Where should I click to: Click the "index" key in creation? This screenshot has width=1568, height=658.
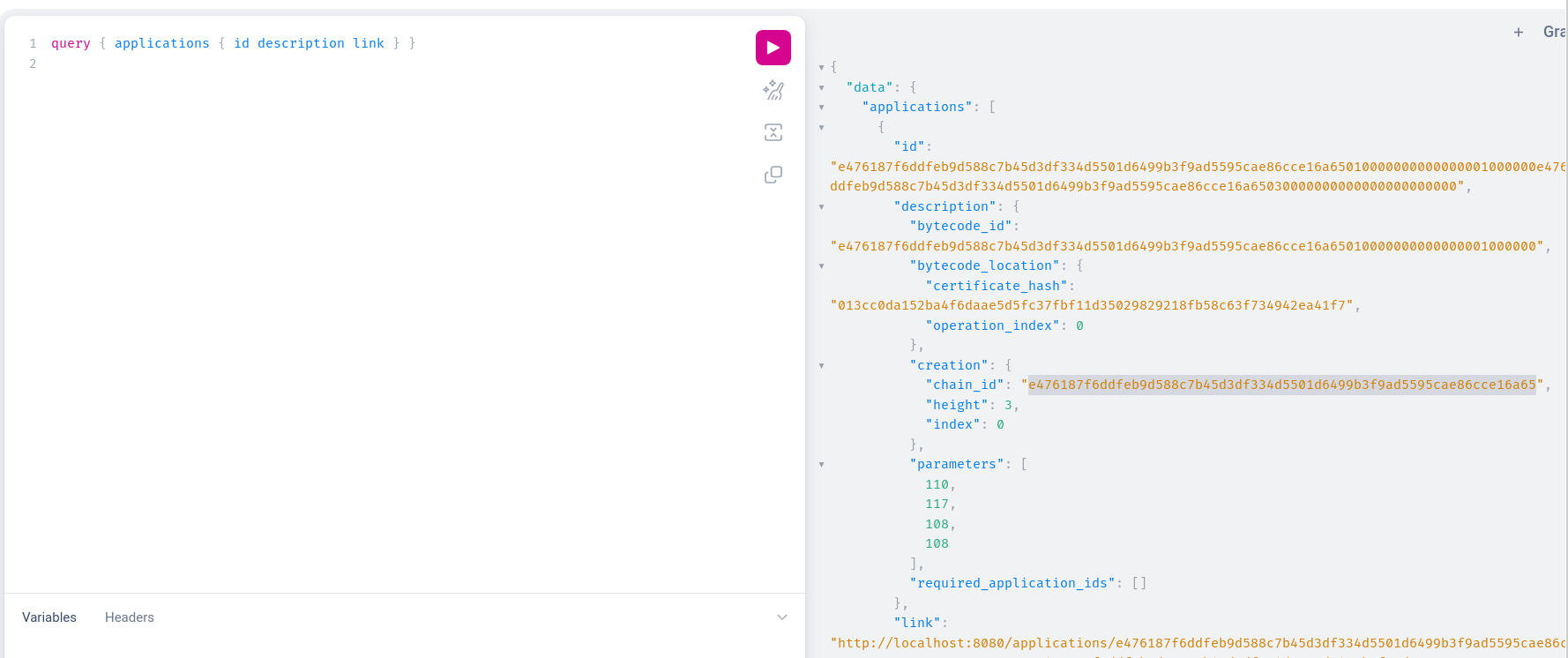(x=953, y=424)
